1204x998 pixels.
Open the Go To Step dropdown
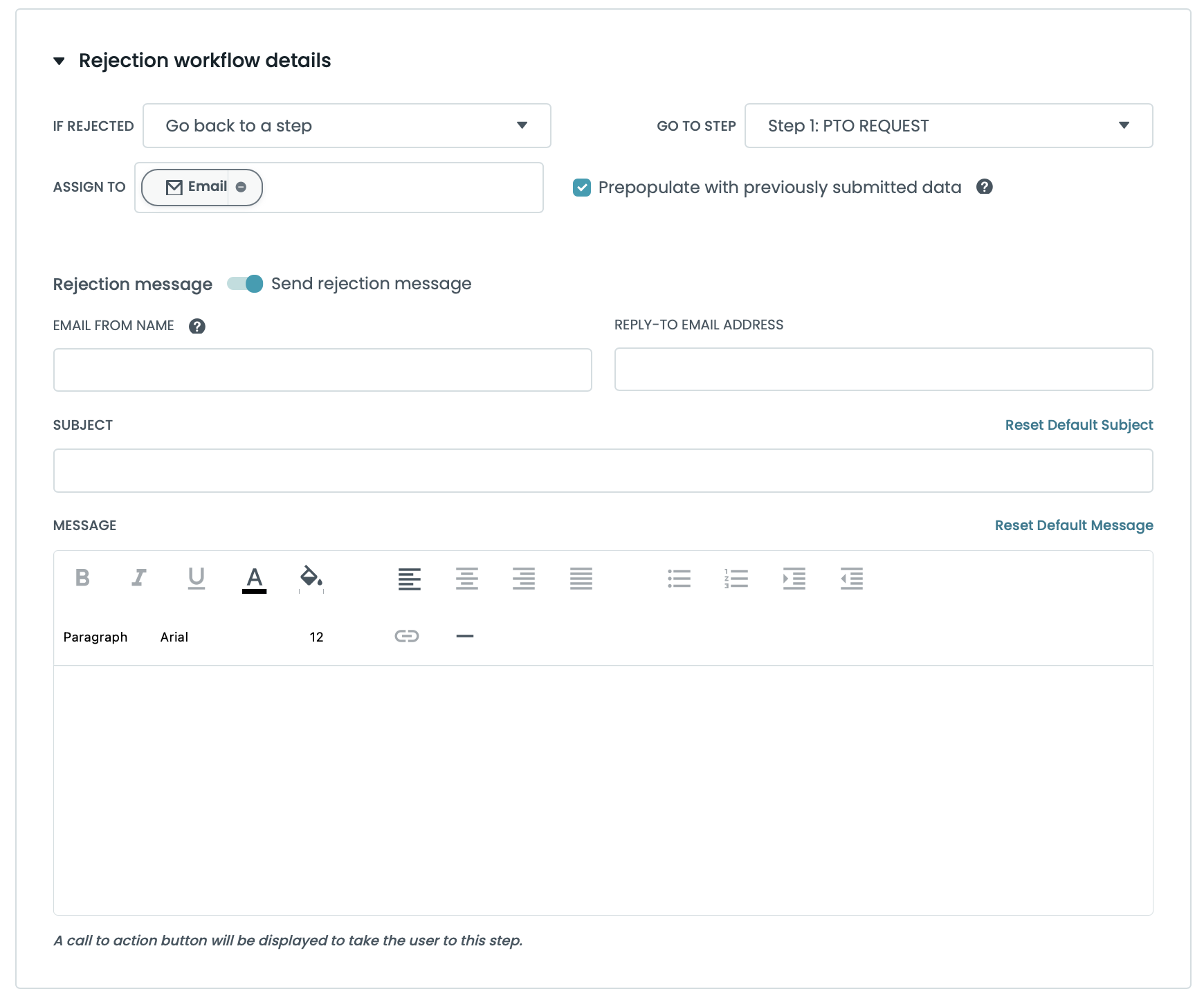(x=948, y=126)
